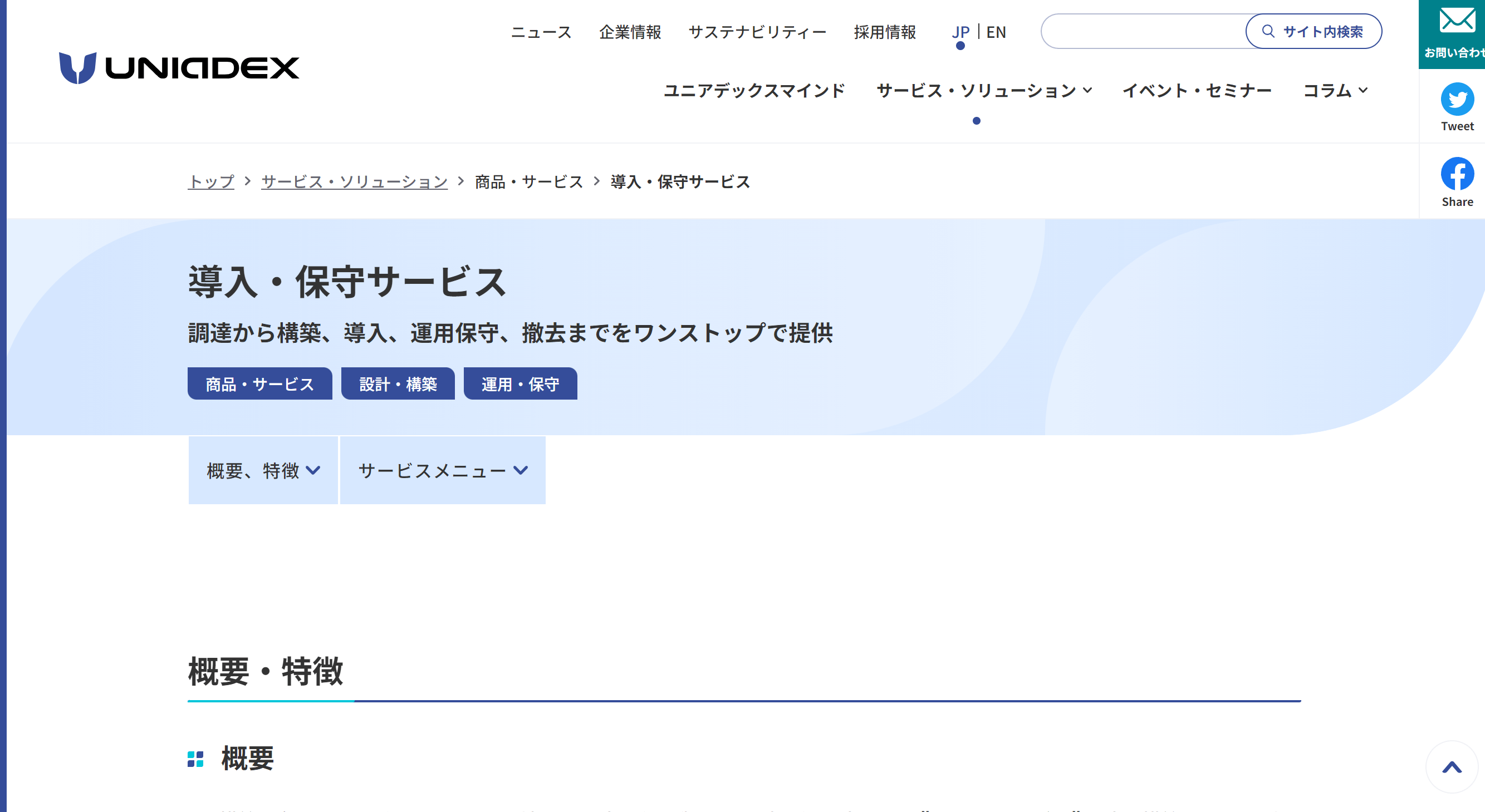1485x812 pixels.
Task: Open the 採用情報 link
Action: point(885,32)
